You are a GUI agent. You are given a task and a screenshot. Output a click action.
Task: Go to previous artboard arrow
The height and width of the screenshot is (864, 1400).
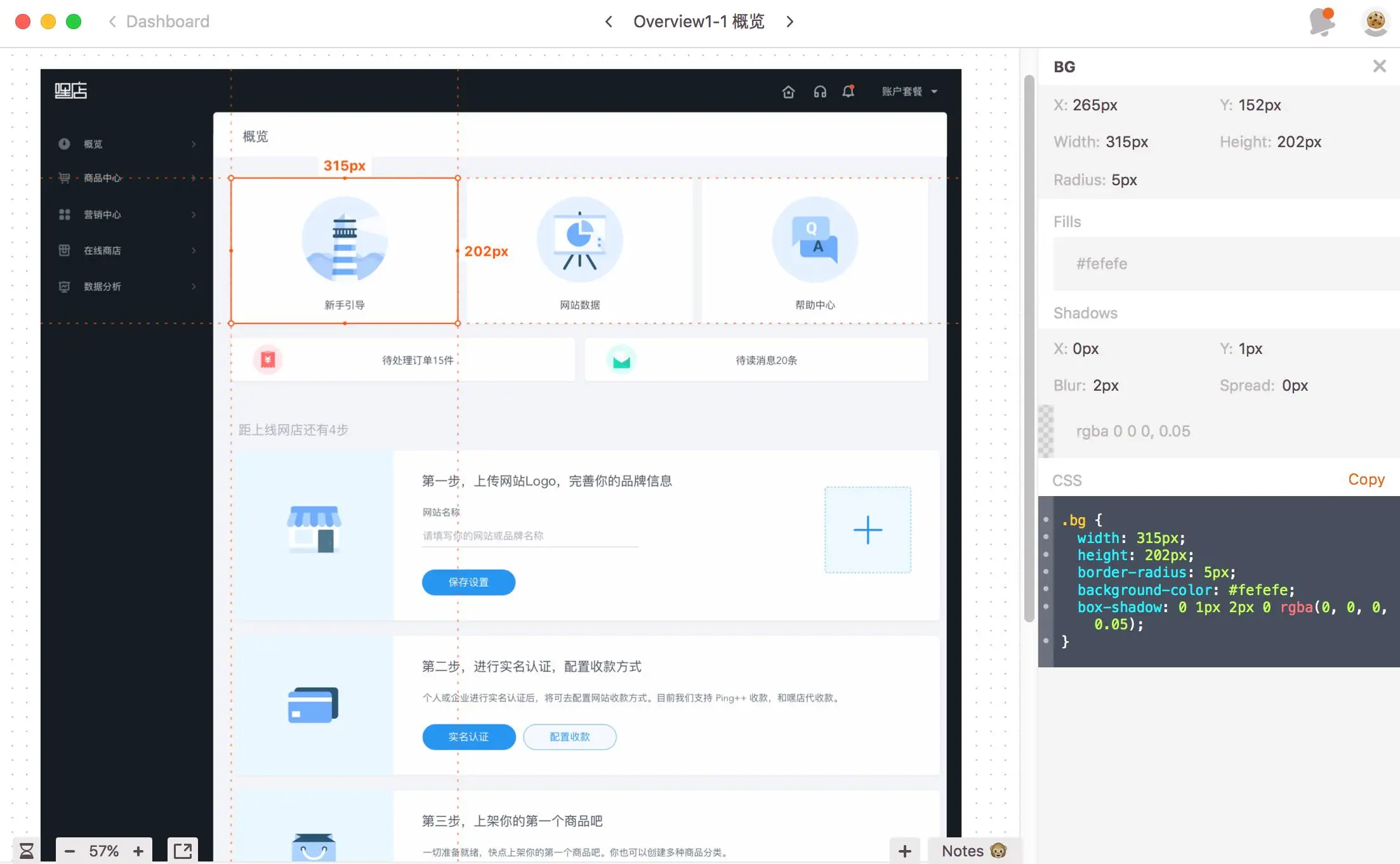pos(609,22)
